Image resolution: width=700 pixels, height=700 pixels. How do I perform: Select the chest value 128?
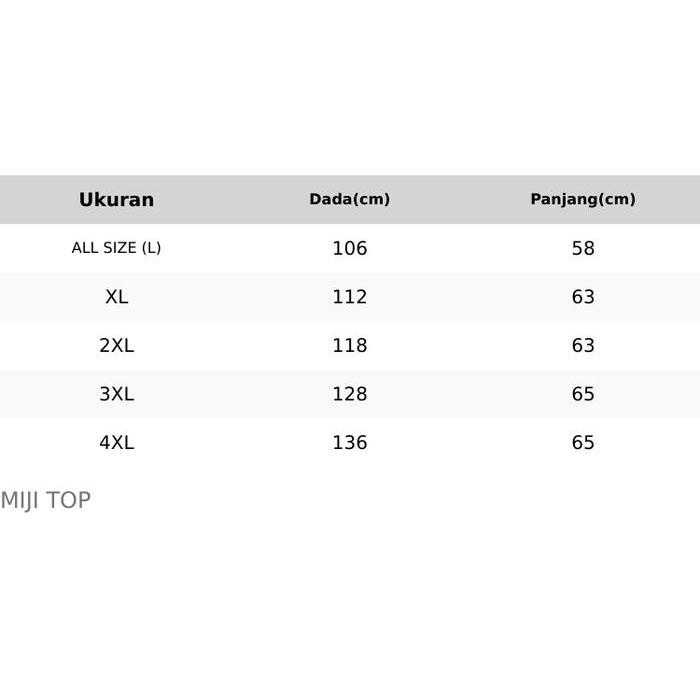pos(349,394)
